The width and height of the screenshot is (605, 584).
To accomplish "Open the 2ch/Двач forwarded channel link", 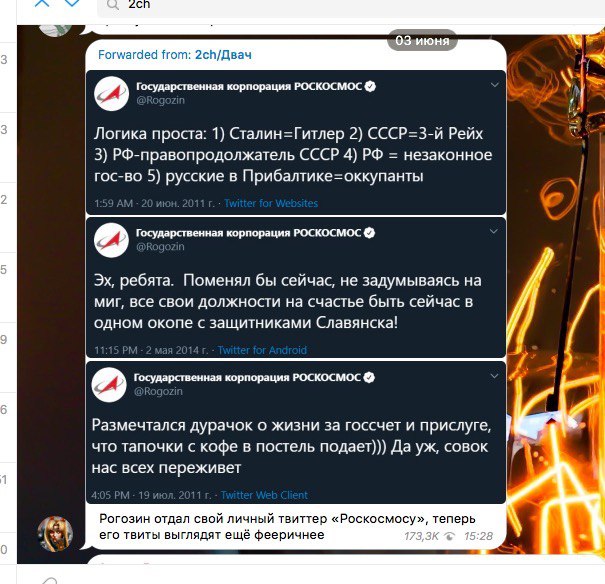I will click(x=223, y=55).
